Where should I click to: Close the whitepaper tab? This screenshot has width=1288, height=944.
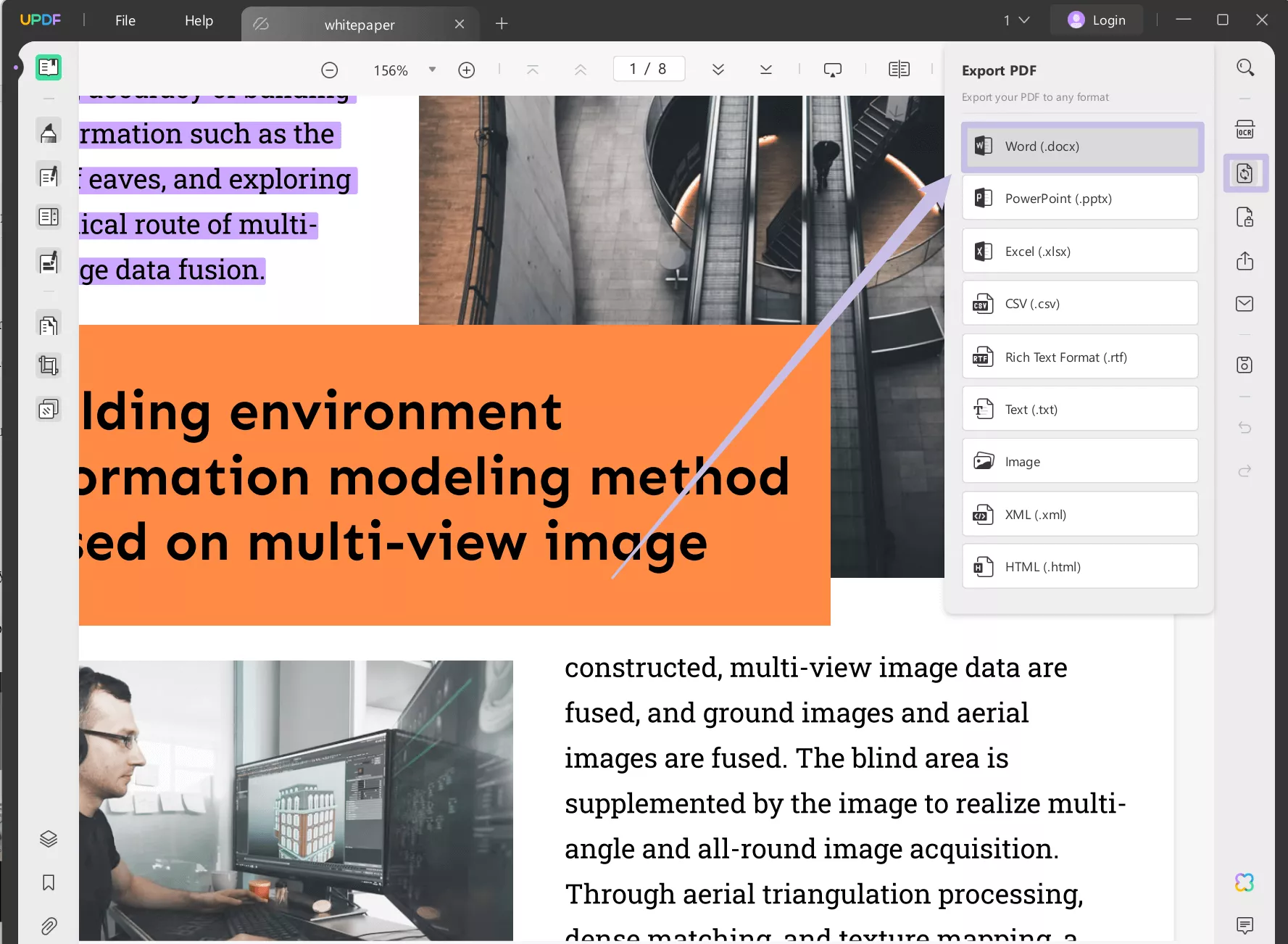click(x=460, y=25)
